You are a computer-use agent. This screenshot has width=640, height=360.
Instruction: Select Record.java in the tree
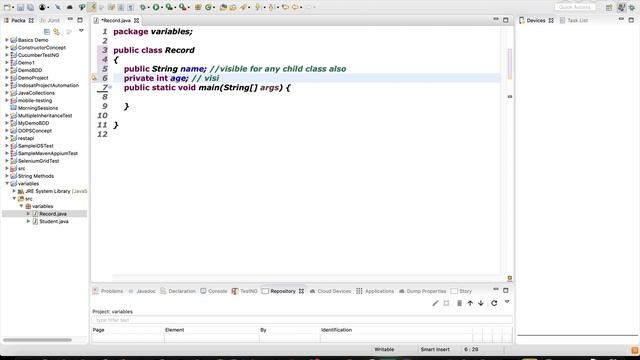(53, 214)
